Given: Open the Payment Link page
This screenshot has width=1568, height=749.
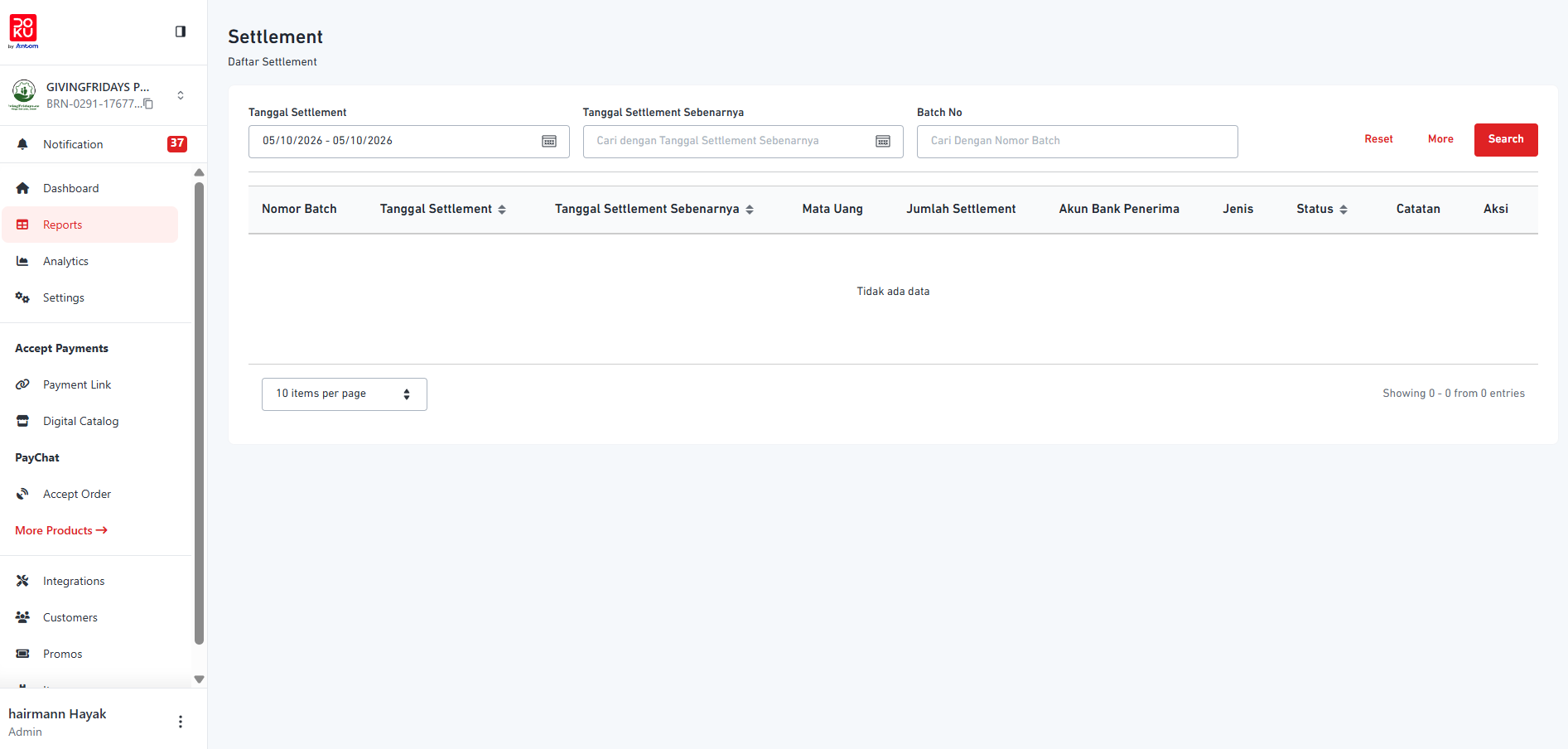Looking at the screenshot, I should click(x=90, y=384).
